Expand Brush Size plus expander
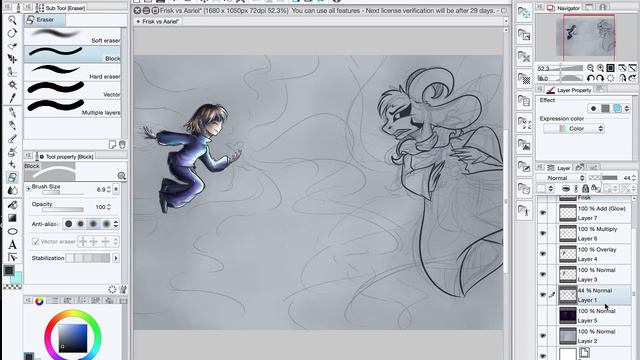This screenshot has height=360, width=640. pyautogui.click(x=28, y=188)
